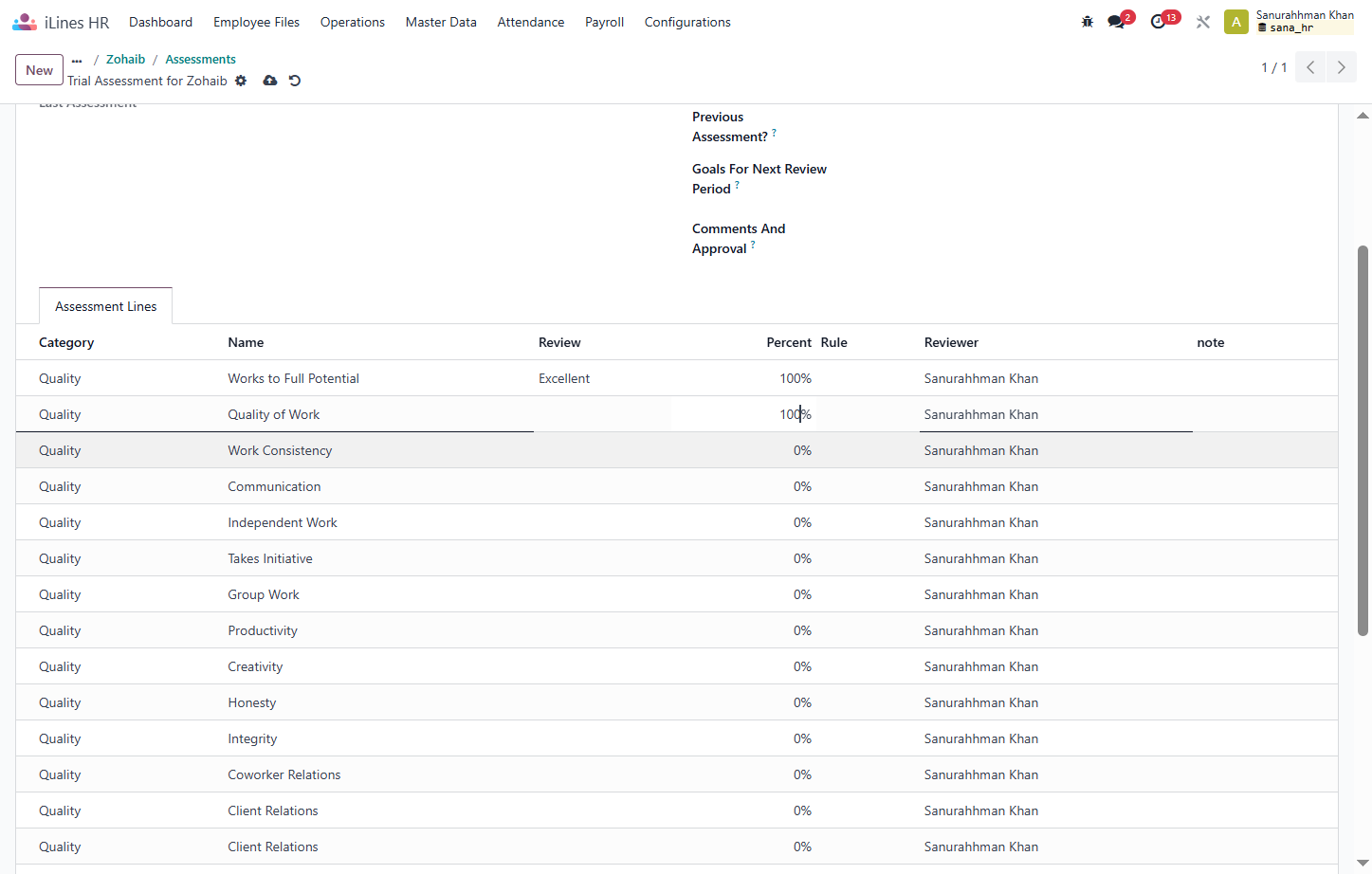
Task: Sort by the Percent column header
Action: pos(789,342)
